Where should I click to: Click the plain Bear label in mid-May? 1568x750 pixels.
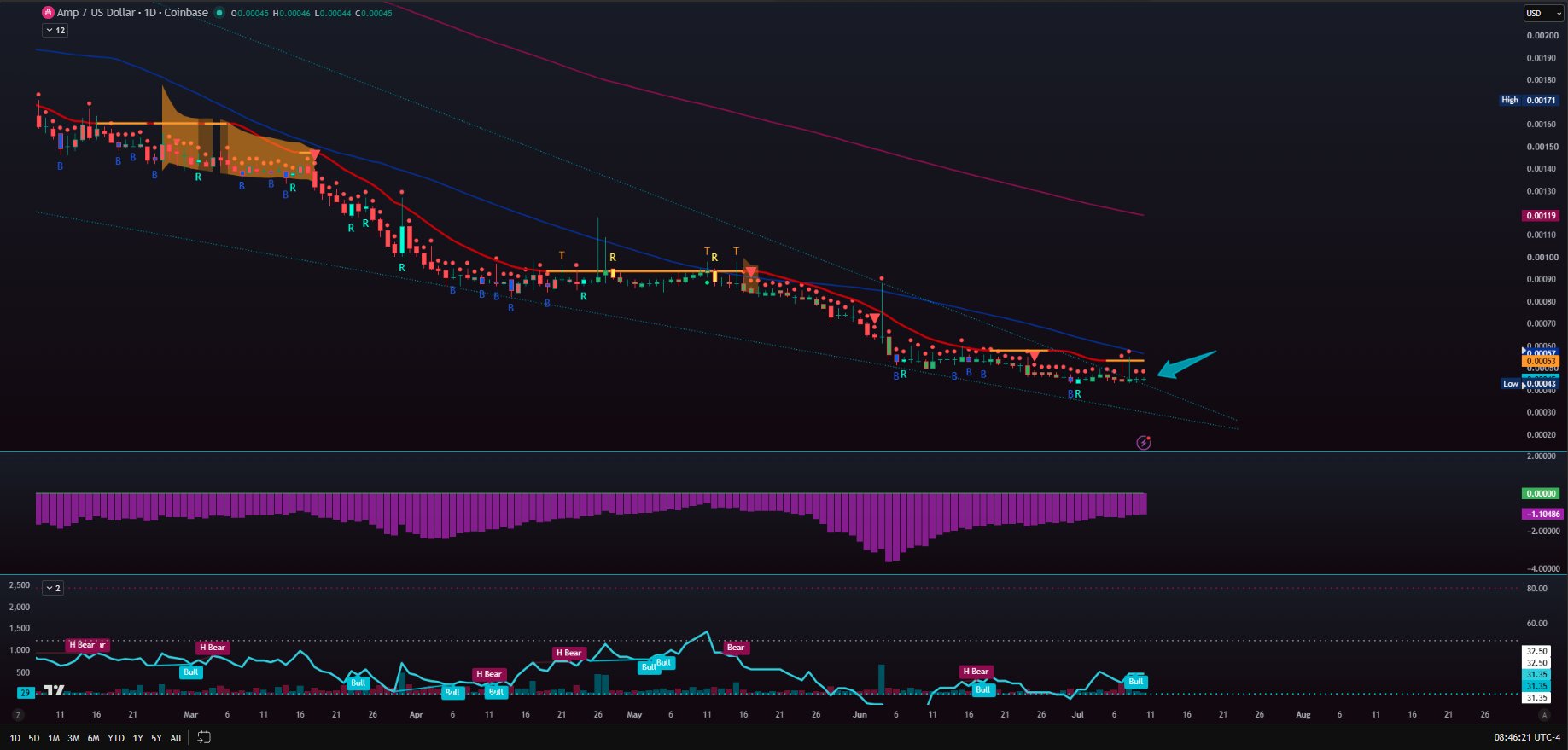point(736,648)
